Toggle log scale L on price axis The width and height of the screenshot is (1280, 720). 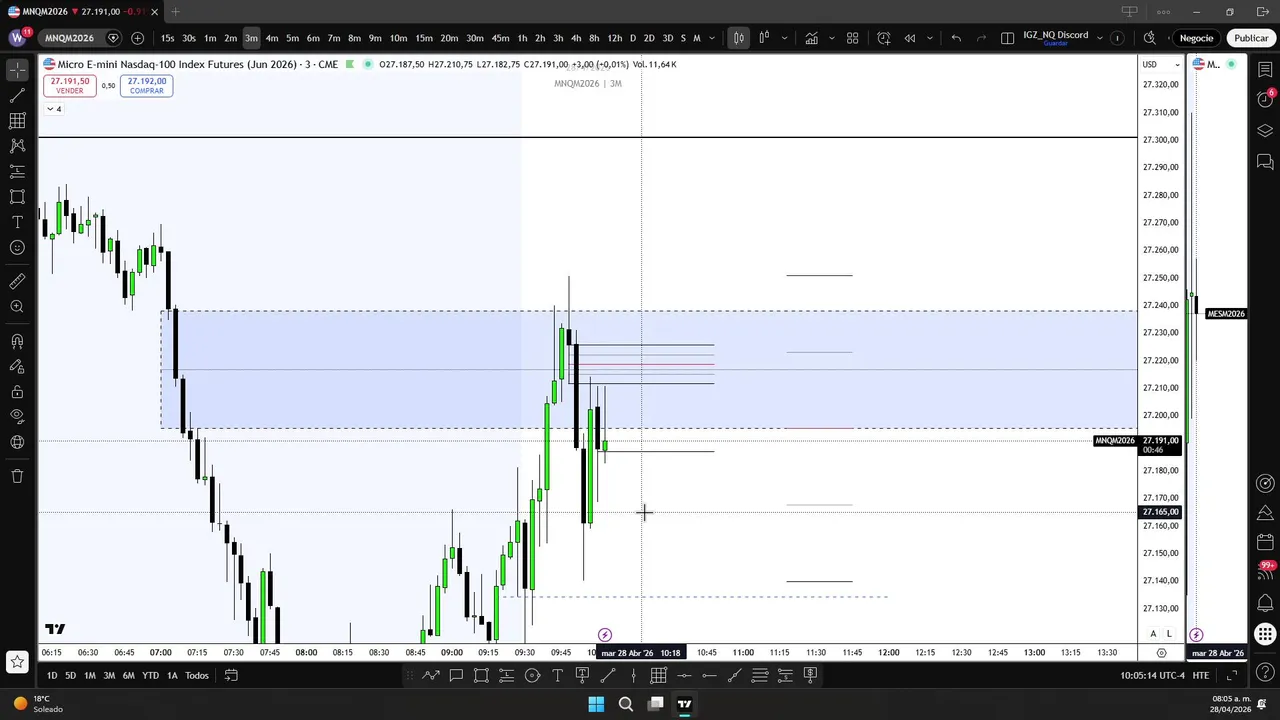(x=1168, y=634)
